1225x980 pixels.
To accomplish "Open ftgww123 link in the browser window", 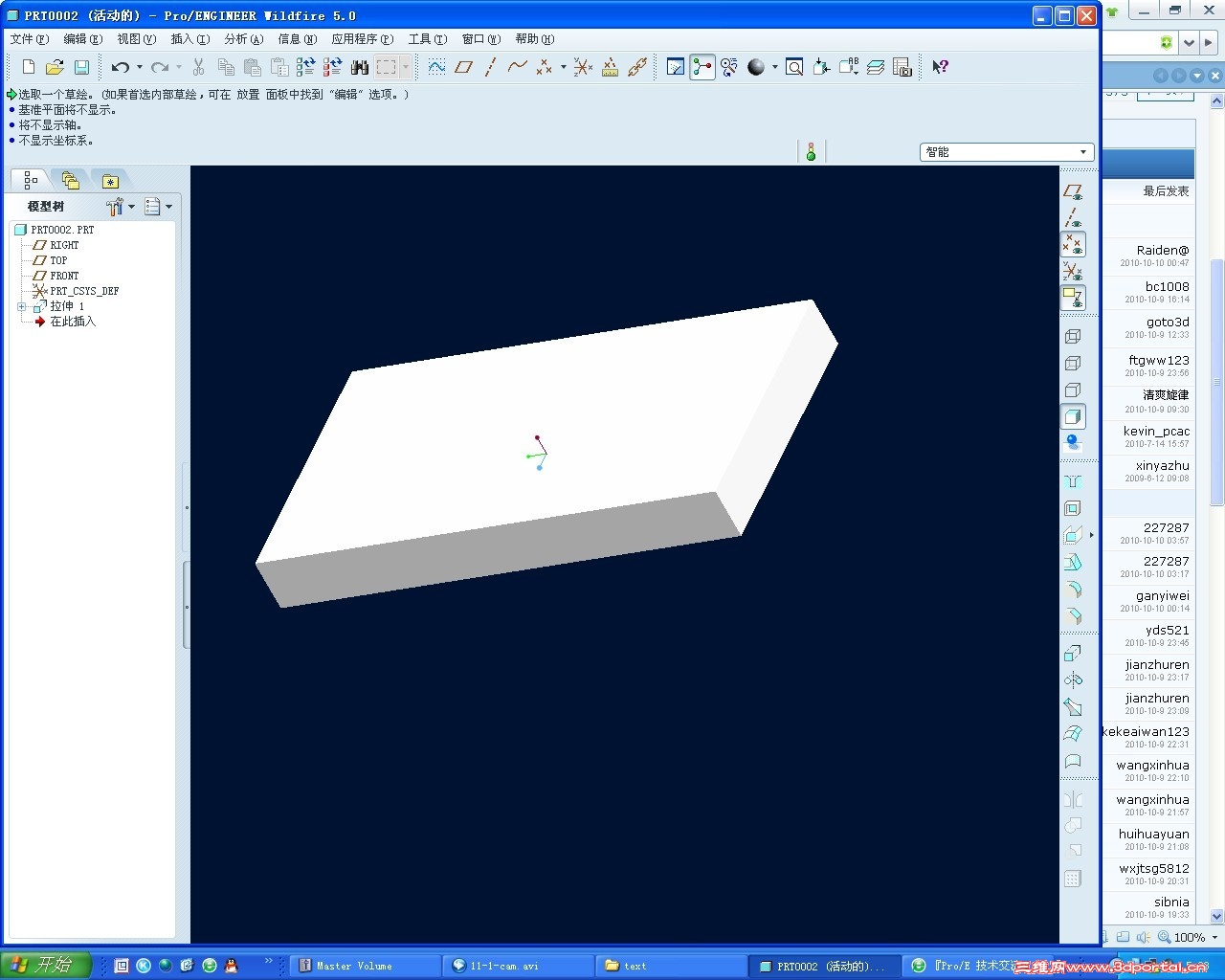I will [1158, 360].
